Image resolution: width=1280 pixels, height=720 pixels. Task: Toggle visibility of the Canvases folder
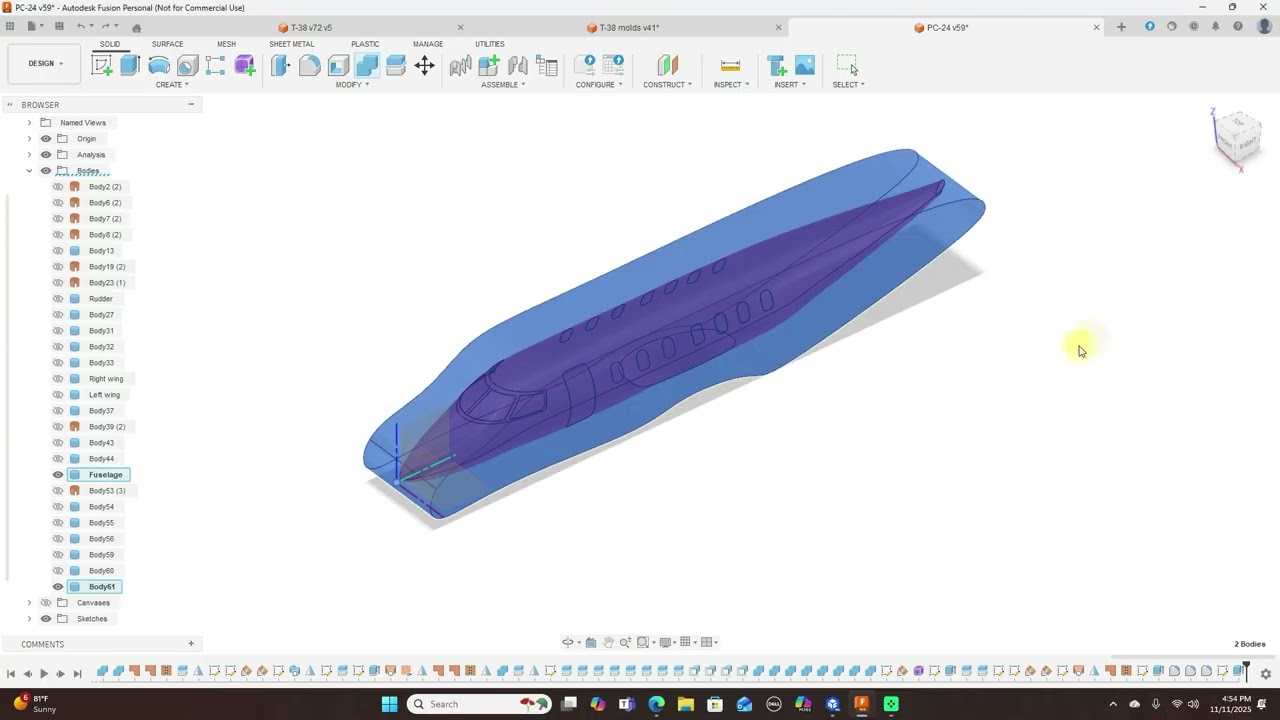click(x=46, y=603)
